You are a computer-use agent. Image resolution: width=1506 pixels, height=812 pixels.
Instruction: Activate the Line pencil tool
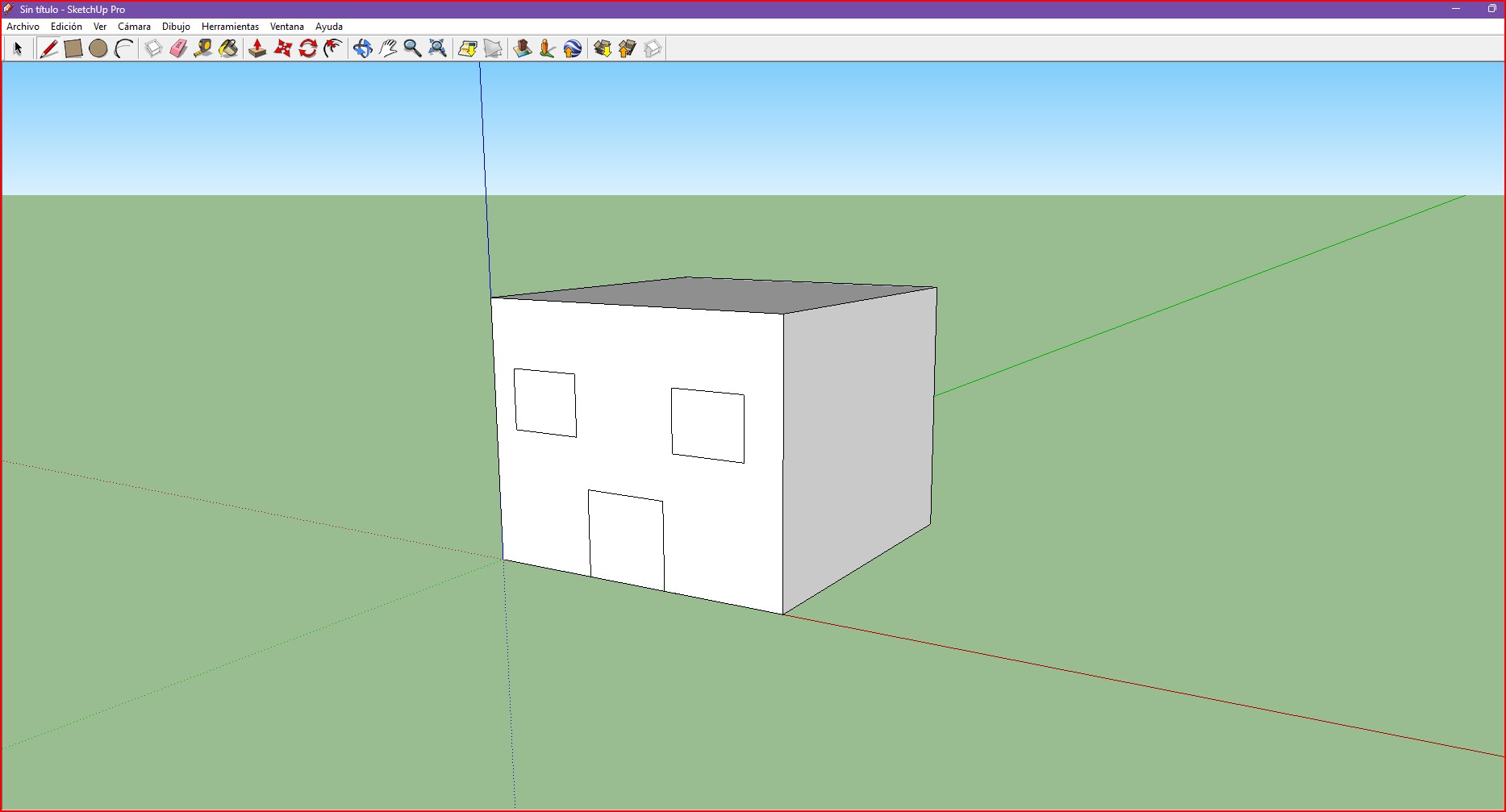pos(48,48)
